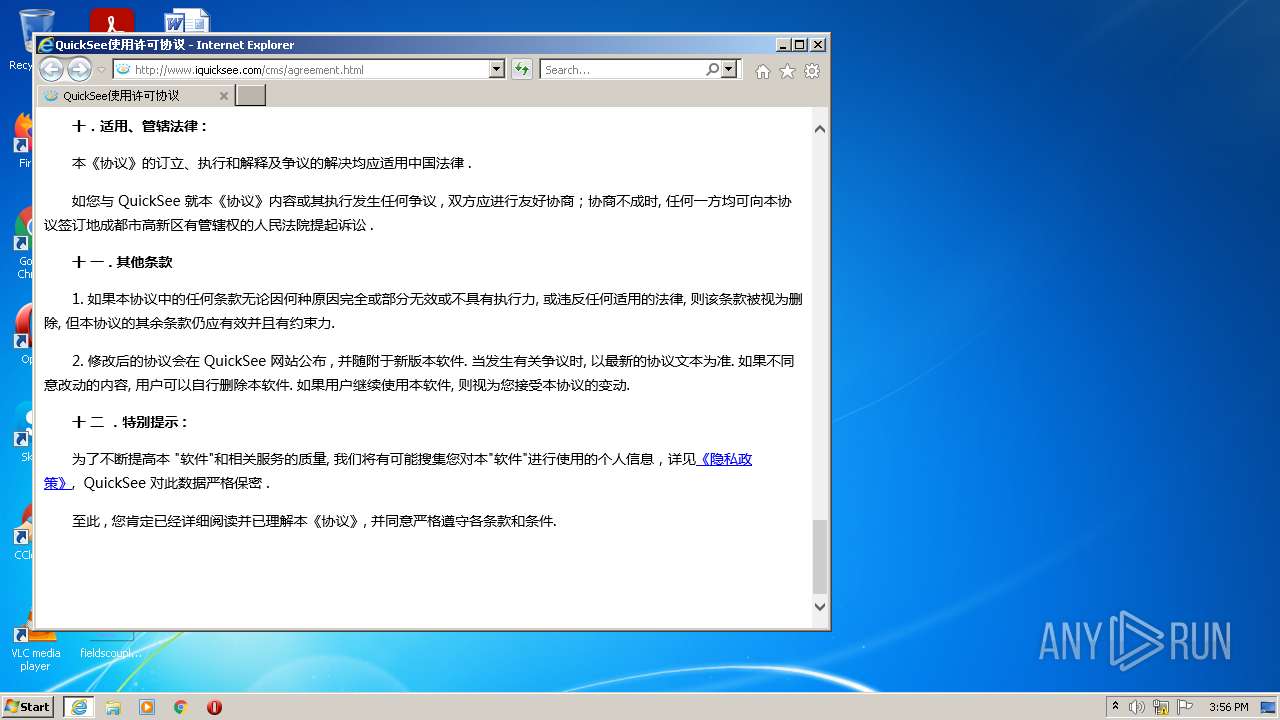
Task: Expand the address bar autocomplete dropdown
Action: 497,69
